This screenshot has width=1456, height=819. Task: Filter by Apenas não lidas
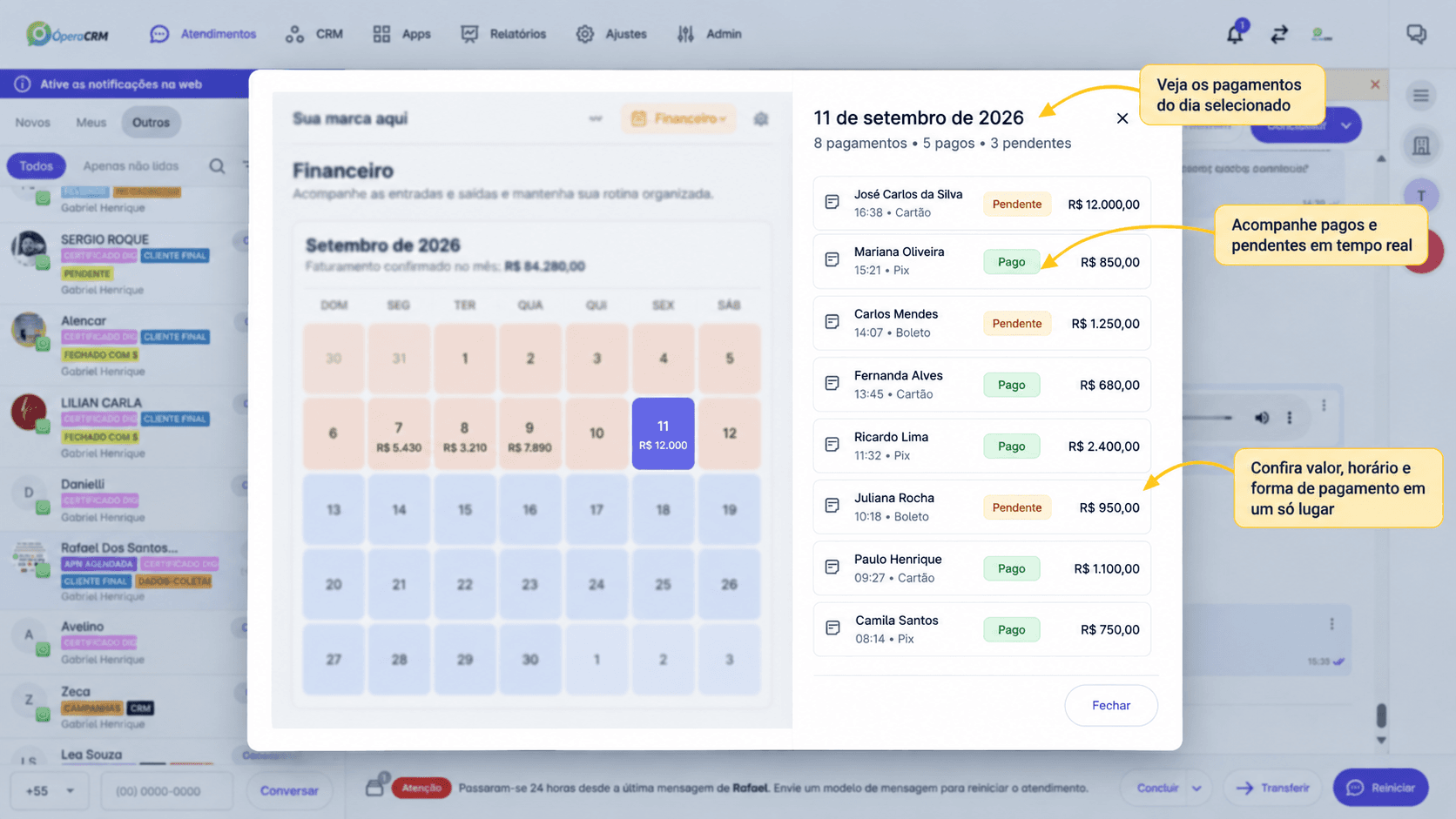point(131,166)
